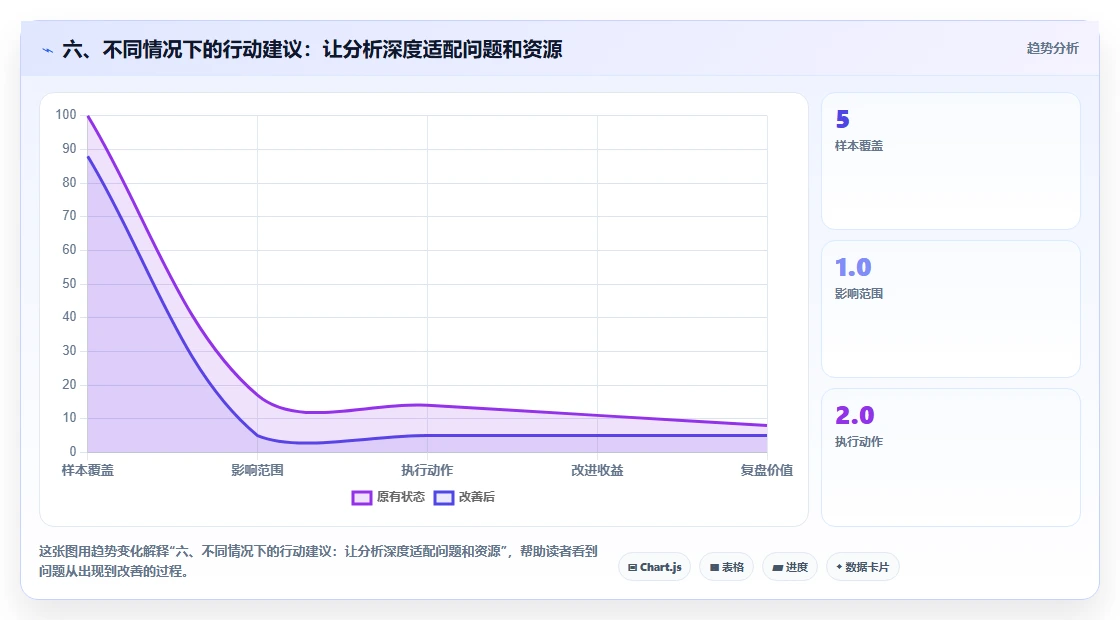Click the 执行动作 data card showing 2.0
This screenshot has width=1120, height=620.
click(951, 457)
